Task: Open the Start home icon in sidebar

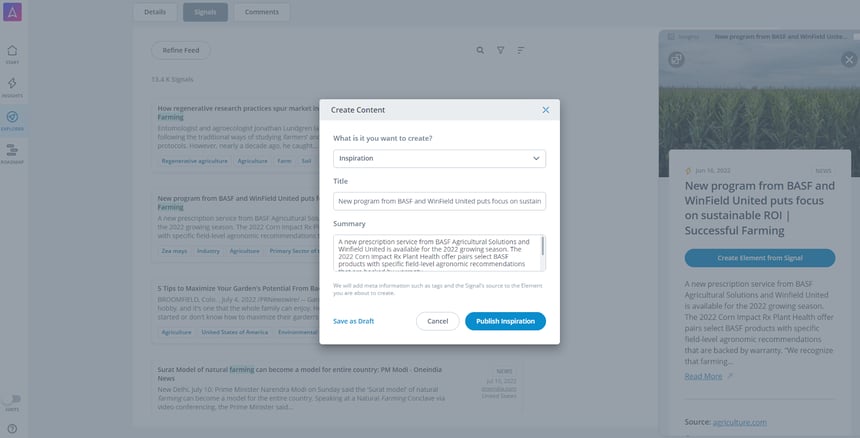Action: (12, 51)
